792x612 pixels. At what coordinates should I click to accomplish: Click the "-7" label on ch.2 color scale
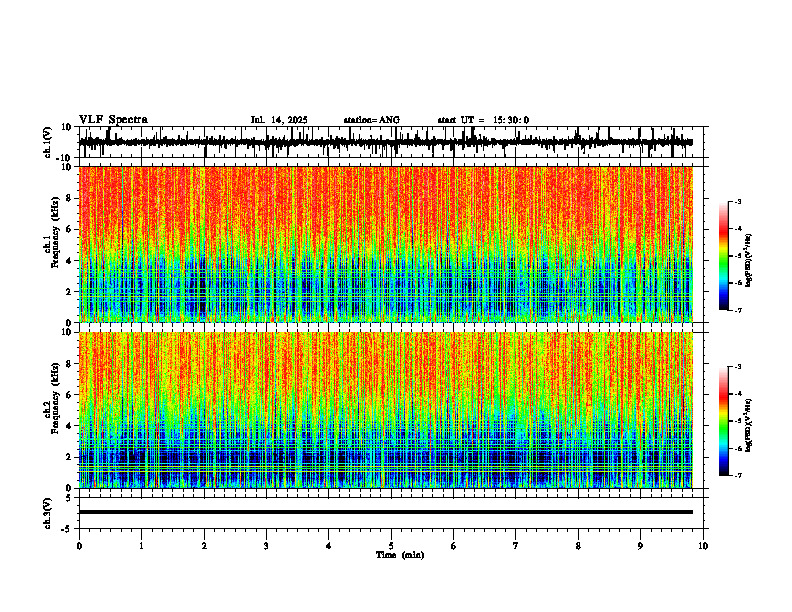tap(737, 475)
